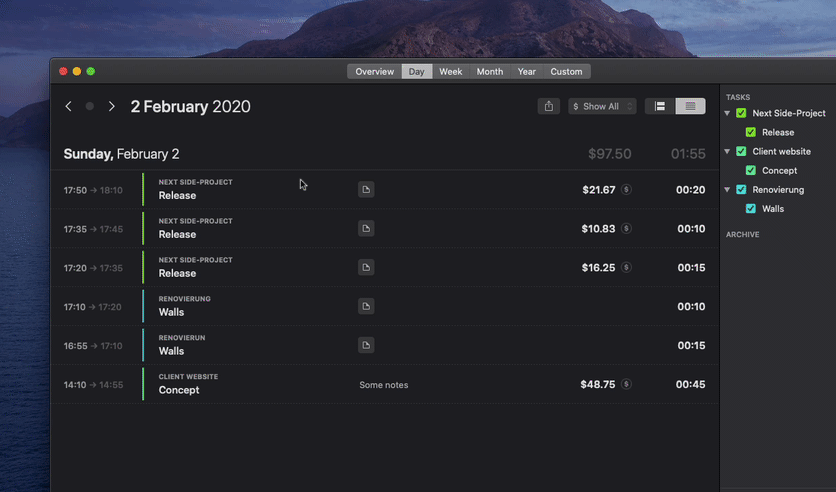
Task: Switch to the compact list view icon
Action: pyautogui.click(x=690, y=106)
